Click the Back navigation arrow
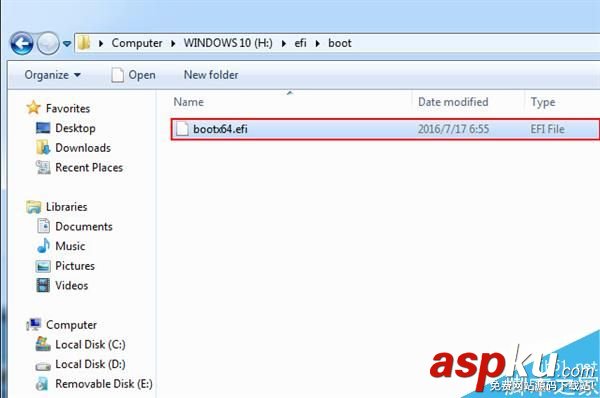 coord(22,43)
